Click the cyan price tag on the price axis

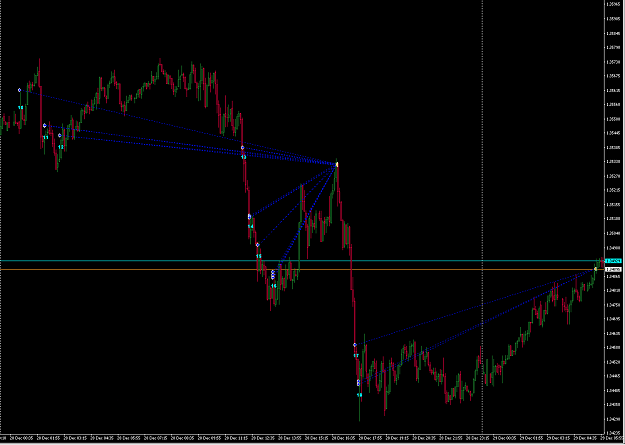[x=612, y=261]
